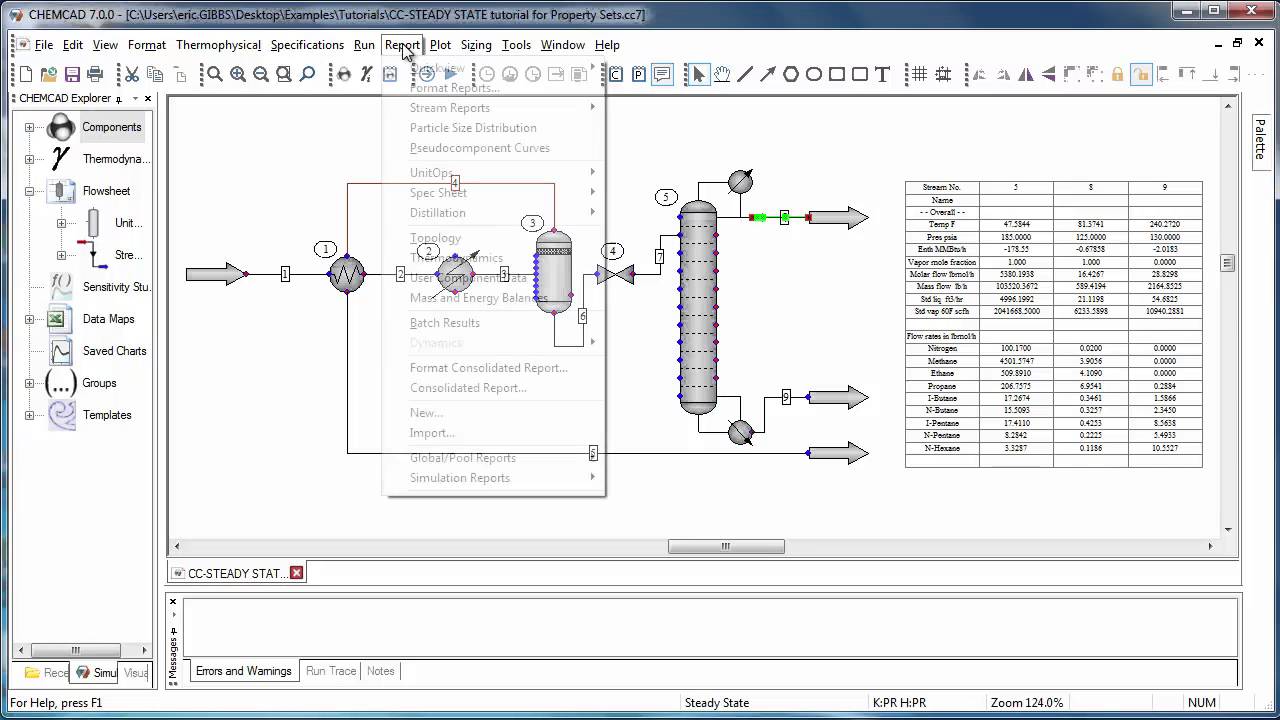Click the unlock padlock icon
The height and width of the screenshot is (720, 1280).
pos(1141,74)
